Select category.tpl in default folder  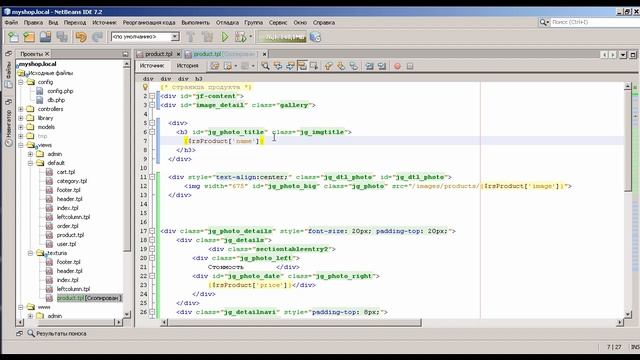[72, 181]
